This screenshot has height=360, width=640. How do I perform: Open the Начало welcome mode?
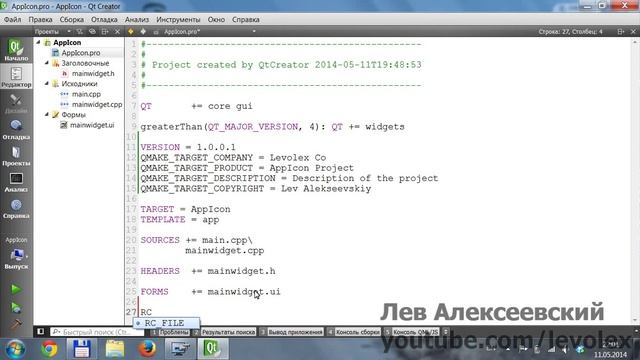coord(16,50)
